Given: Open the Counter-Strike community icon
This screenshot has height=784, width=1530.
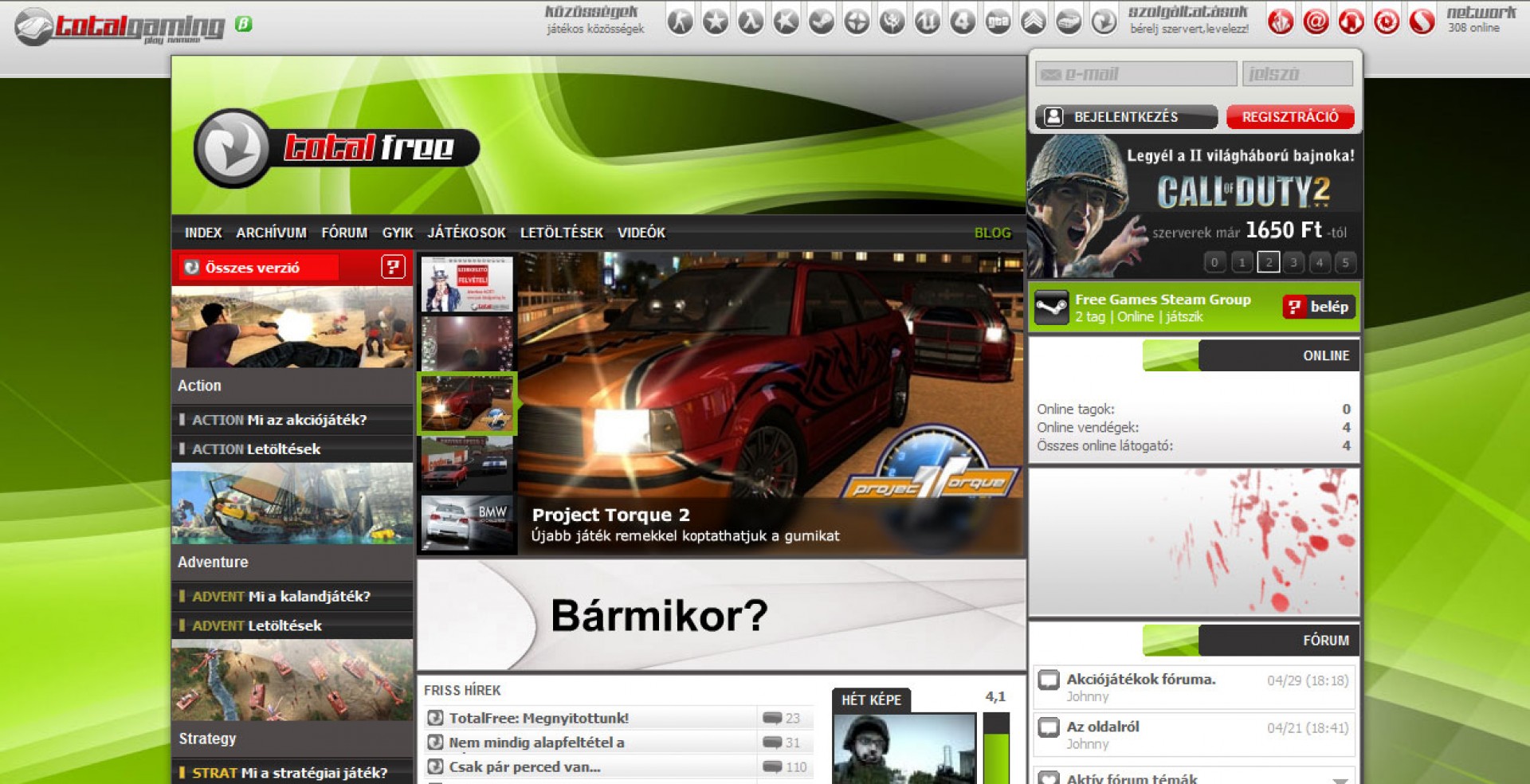Looking at the screenshot, I should (x=681, y=22).
